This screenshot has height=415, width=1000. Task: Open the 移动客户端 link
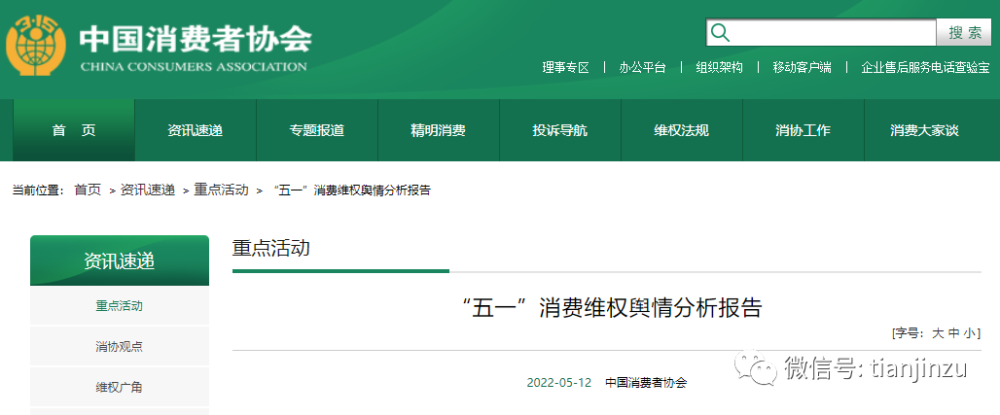click(801, 68)
